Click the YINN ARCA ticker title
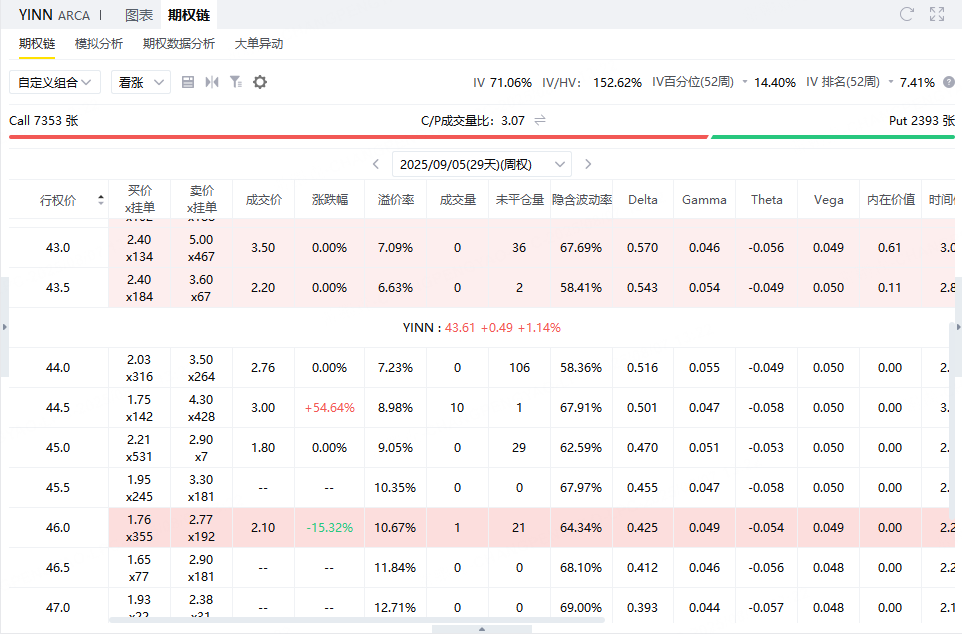The width and height of the screenshot is (962, 634). pyautogui.click(x=54, y=15)
